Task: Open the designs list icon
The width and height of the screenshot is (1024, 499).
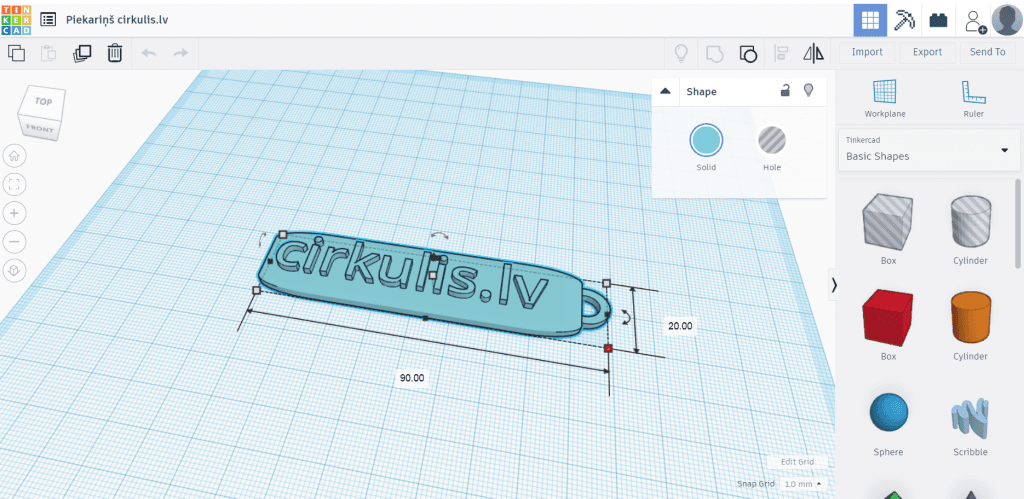Action: click(48, 20)
